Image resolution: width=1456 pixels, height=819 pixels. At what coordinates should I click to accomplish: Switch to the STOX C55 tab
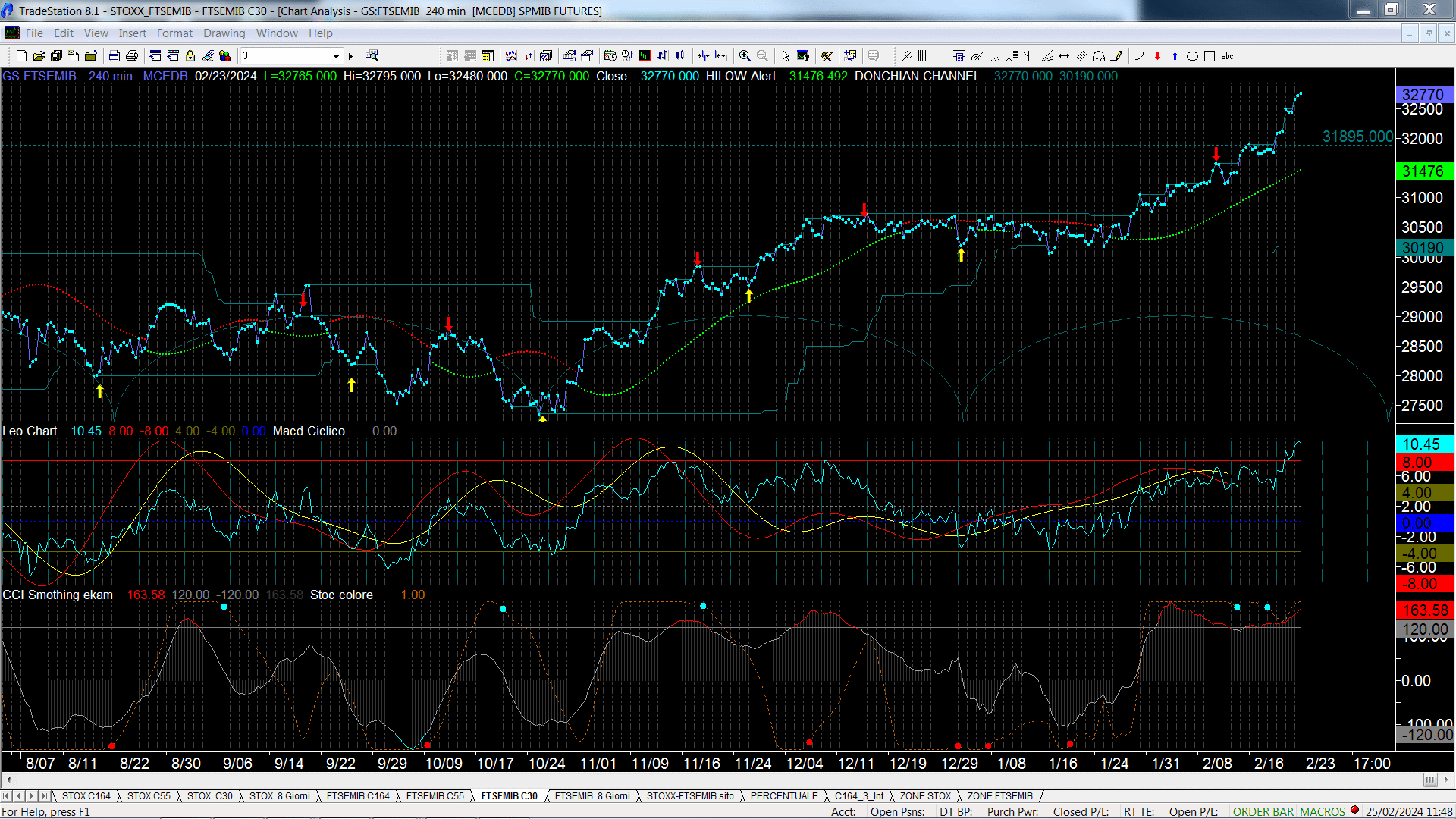(149, 795)
